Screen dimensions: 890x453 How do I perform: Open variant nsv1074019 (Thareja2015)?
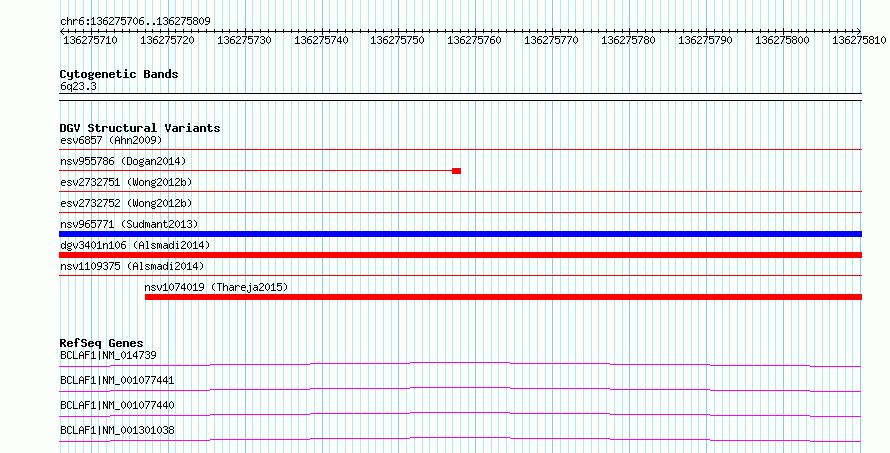[216, 287]
